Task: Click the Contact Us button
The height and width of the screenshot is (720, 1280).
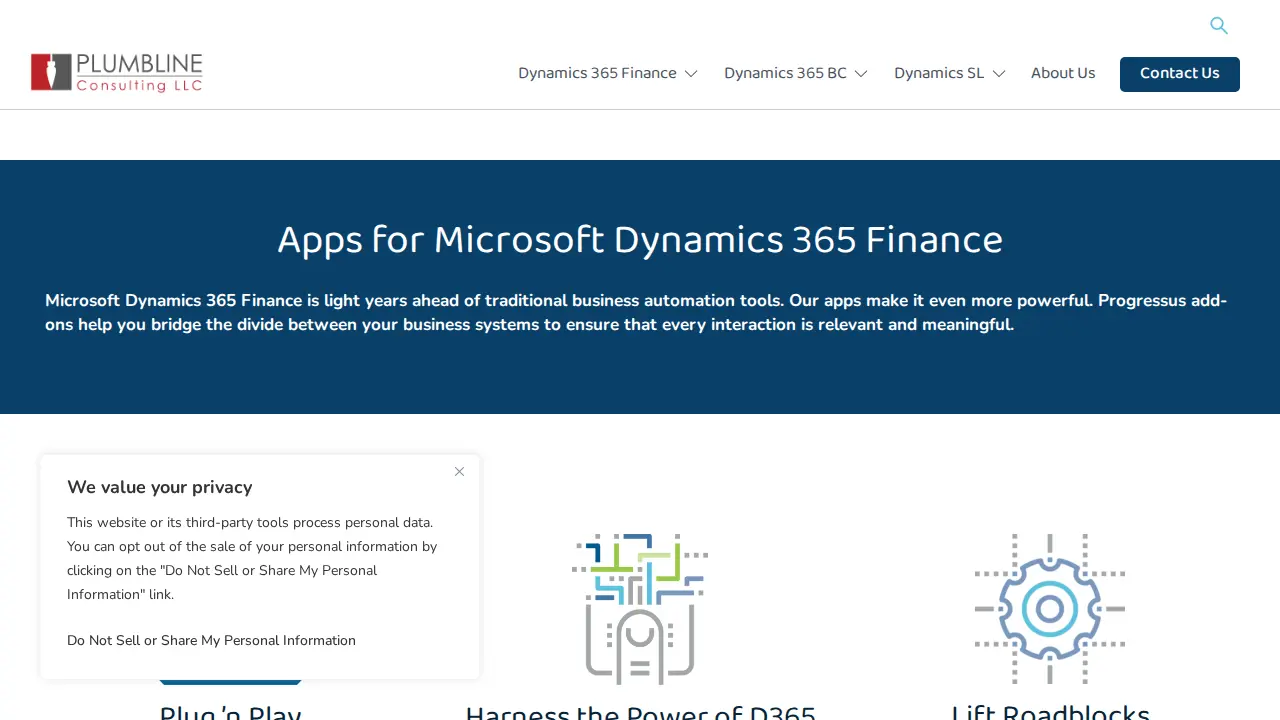Action: [x=1180, y=74]
